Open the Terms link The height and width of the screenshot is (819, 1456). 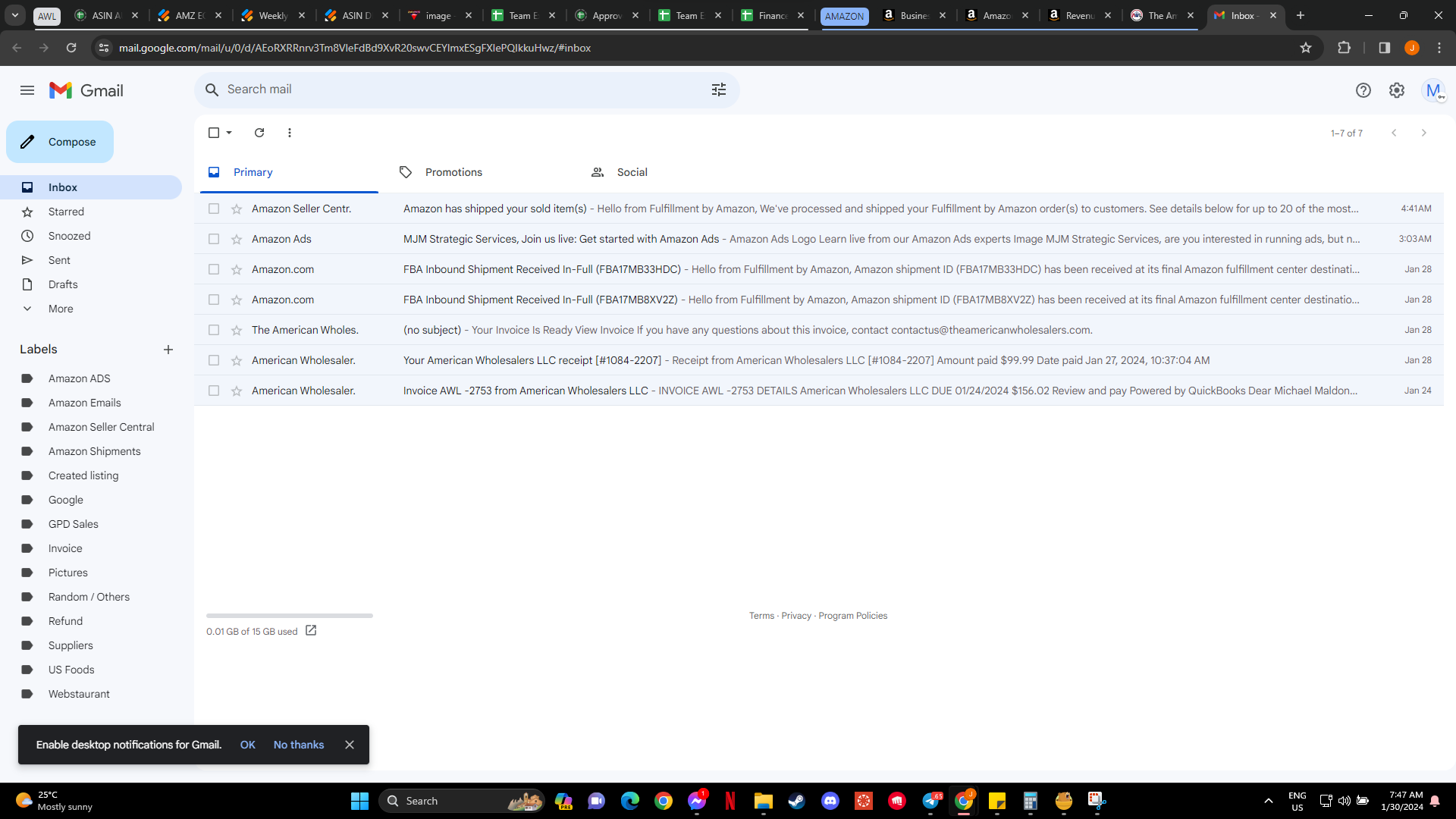click(x=761, y=616)
